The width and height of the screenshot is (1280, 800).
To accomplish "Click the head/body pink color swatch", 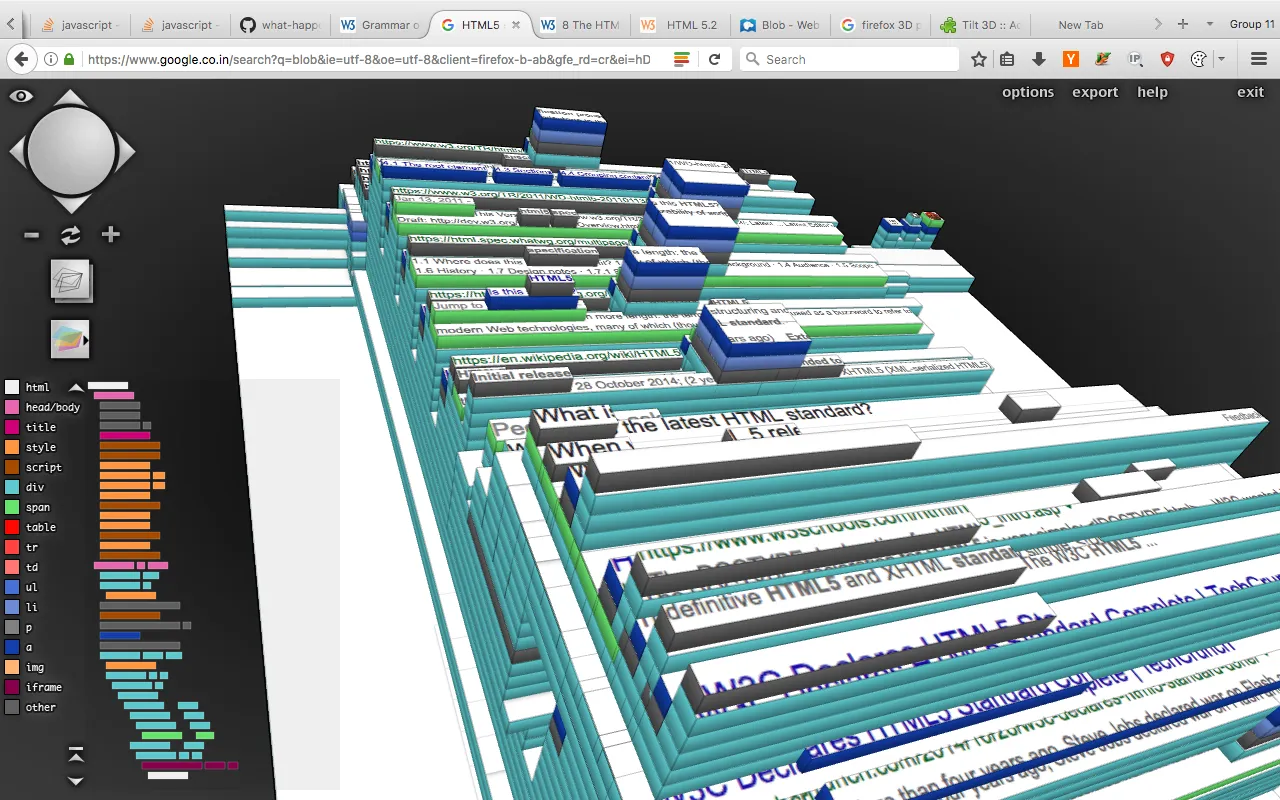I will 12,407.
